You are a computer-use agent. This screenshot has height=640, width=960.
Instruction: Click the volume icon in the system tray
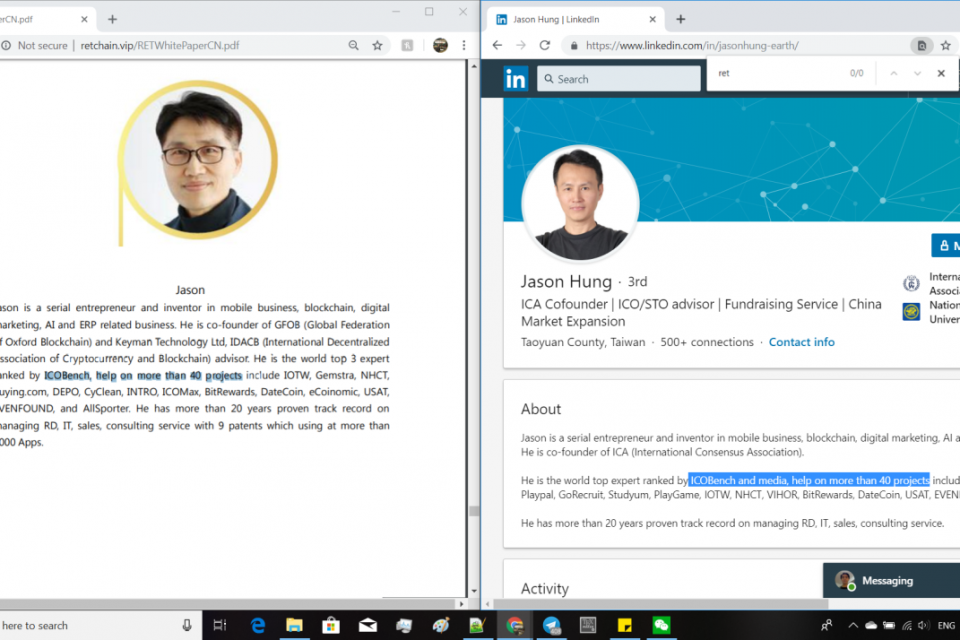[x=924, y=625]
